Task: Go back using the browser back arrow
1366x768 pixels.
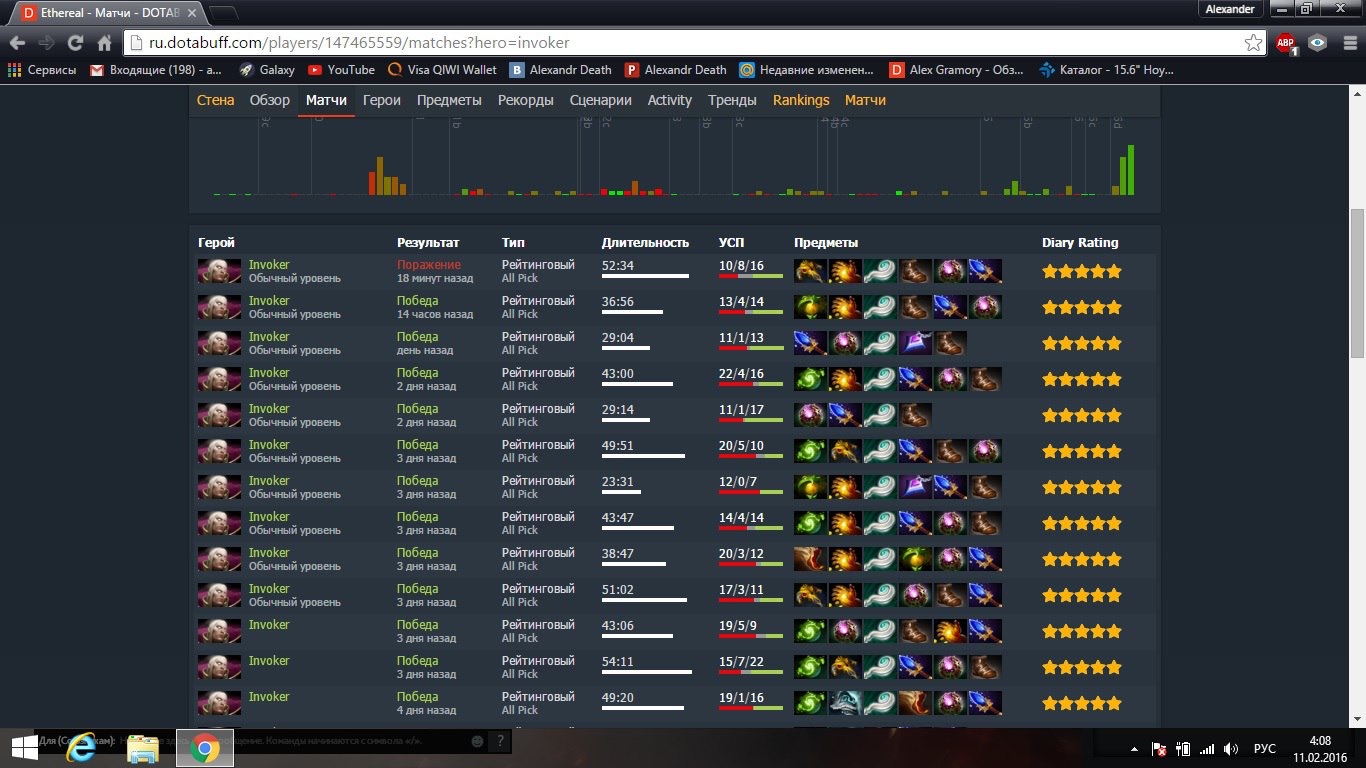Action: (17, 43)
